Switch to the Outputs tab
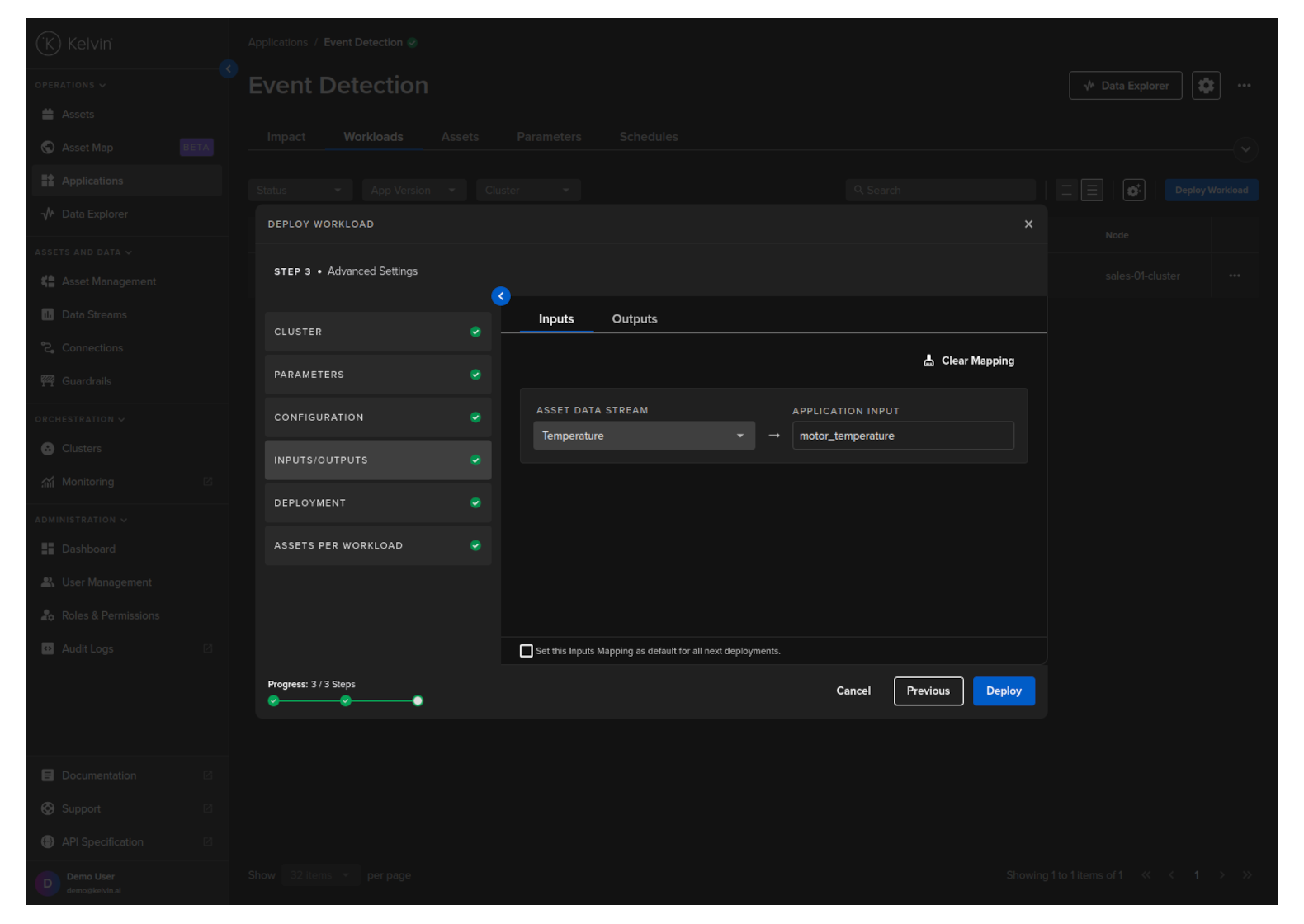This screenshot has height=924, width=1304. (x=634, y=319)
